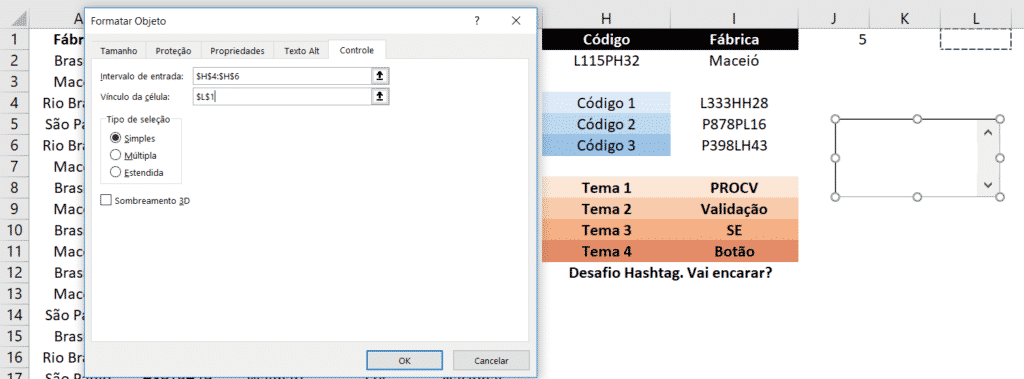Select row 8 header
1024x379 pixels.
pyautogui.click(x=15, y=188)
